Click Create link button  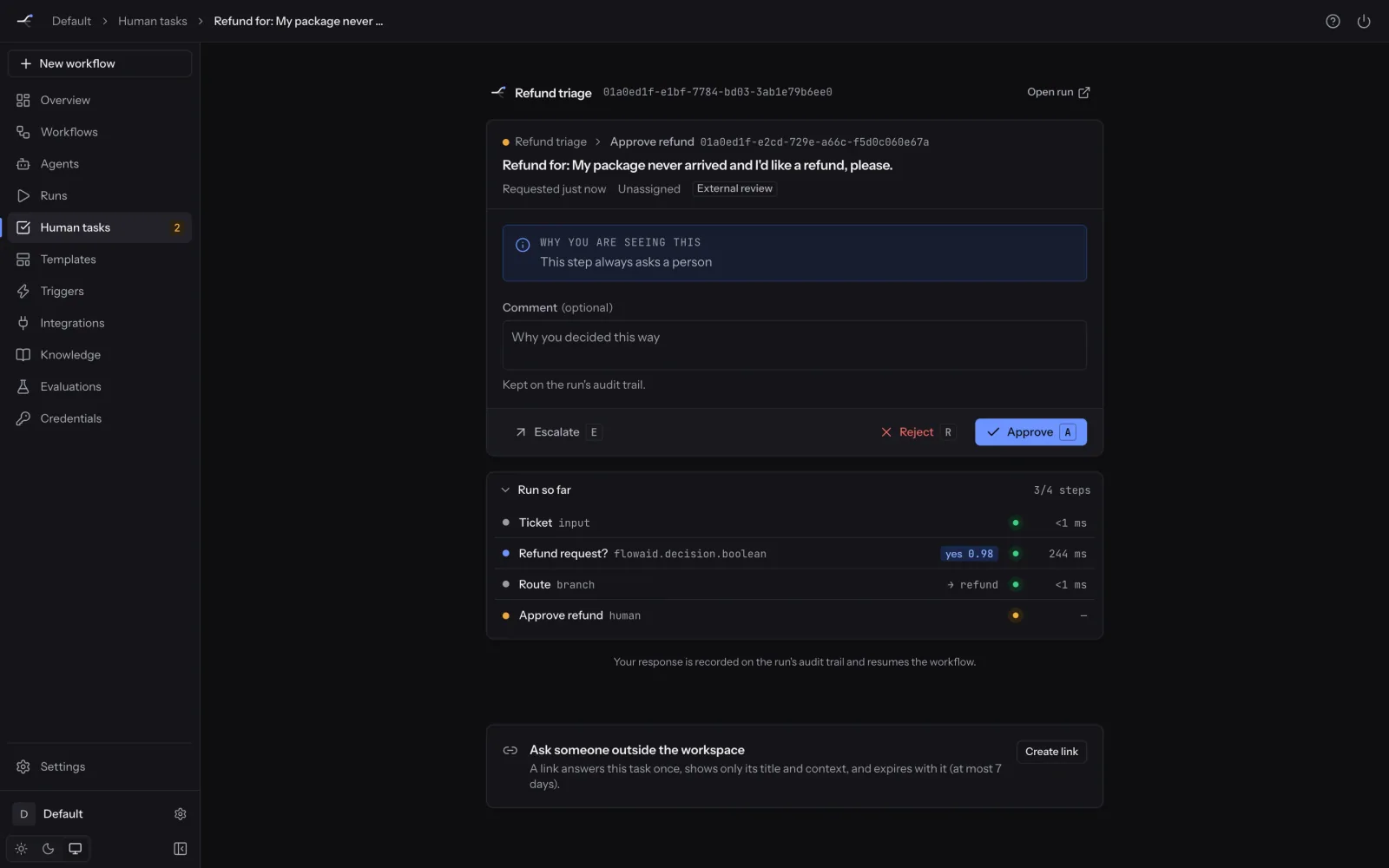point(1051,752)
